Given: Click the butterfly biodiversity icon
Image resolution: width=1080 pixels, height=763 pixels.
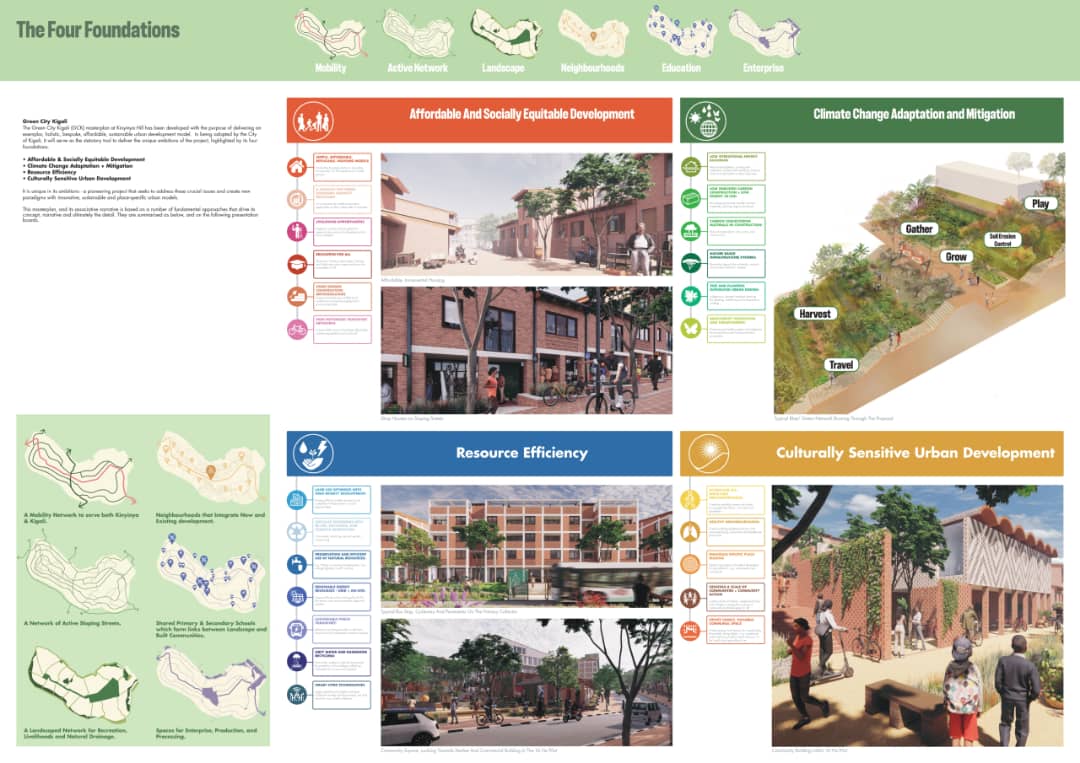Looking at the screenshot, I should [691, 328].
